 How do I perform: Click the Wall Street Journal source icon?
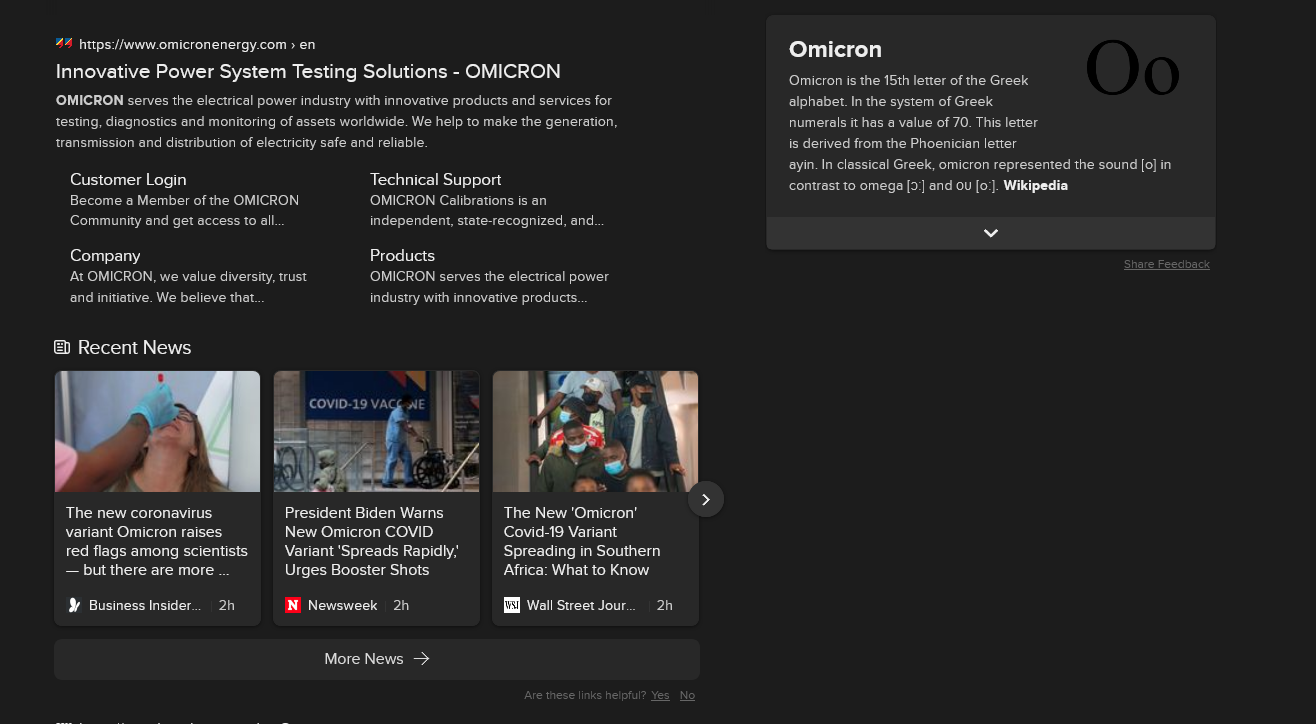pos(512,605)
